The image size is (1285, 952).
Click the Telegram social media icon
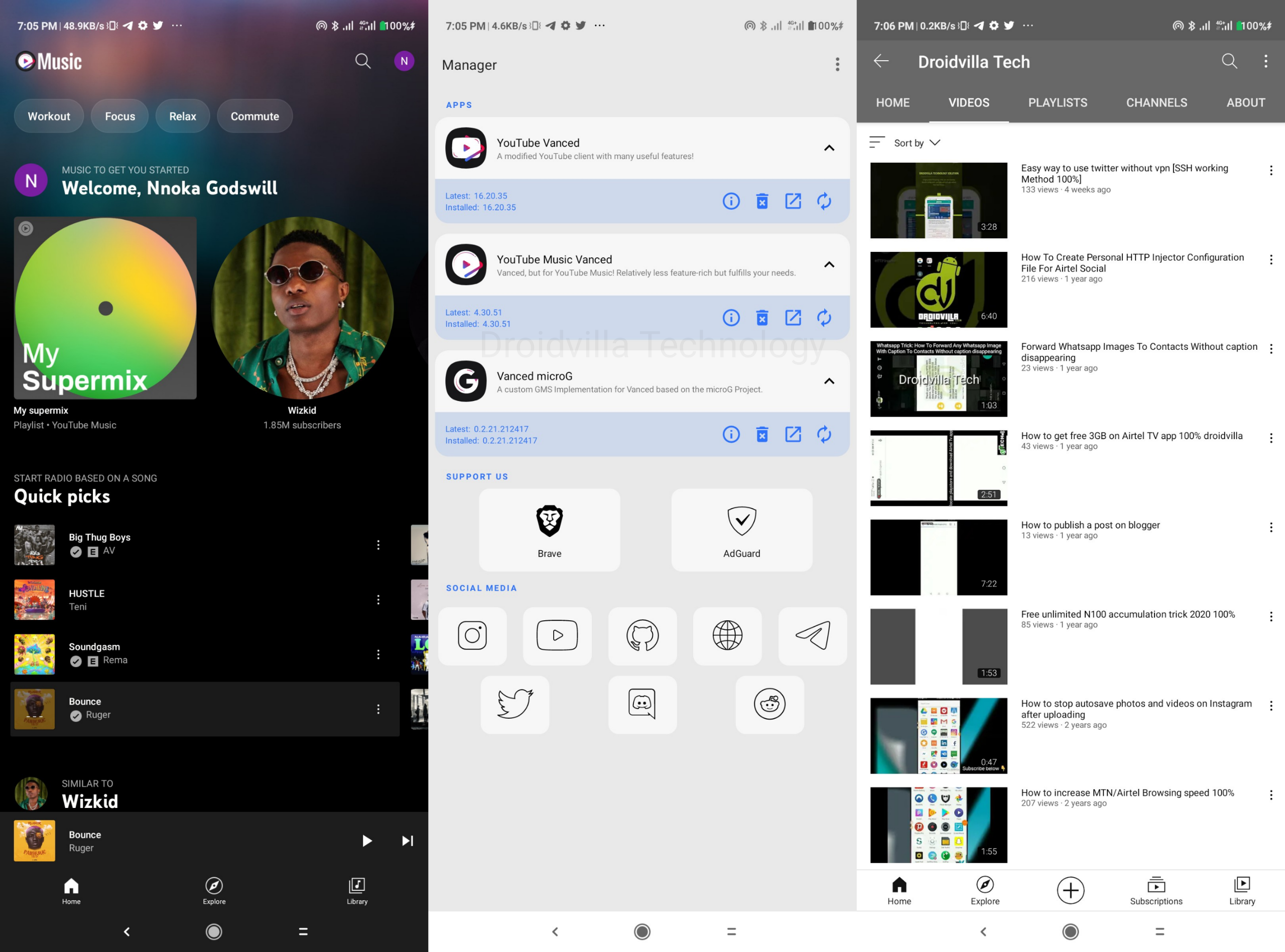coord(813,634)
